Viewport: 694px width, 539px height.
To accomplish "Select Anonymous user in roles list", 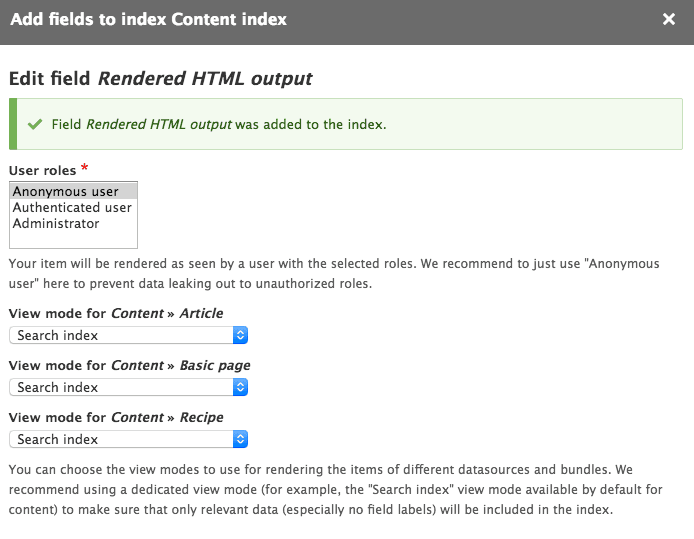I will point(66,192).
